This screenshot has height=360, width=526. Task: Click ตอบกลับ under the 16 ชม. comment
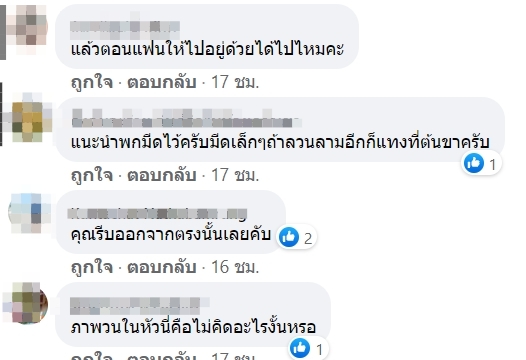point(162,267)
